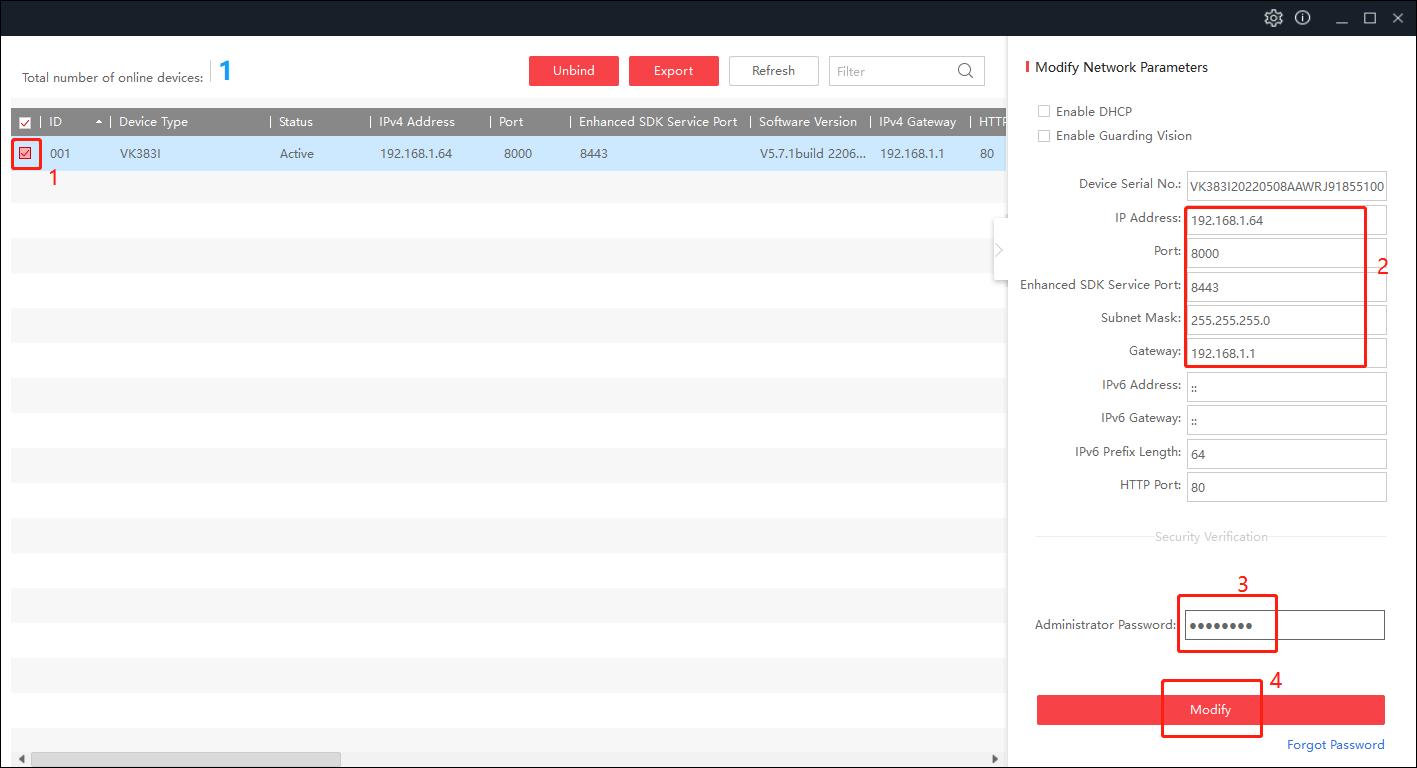This screenshot has height=768, width=1417.
Task: Enable DHCP checkbox
Action: pos(1044,112)
